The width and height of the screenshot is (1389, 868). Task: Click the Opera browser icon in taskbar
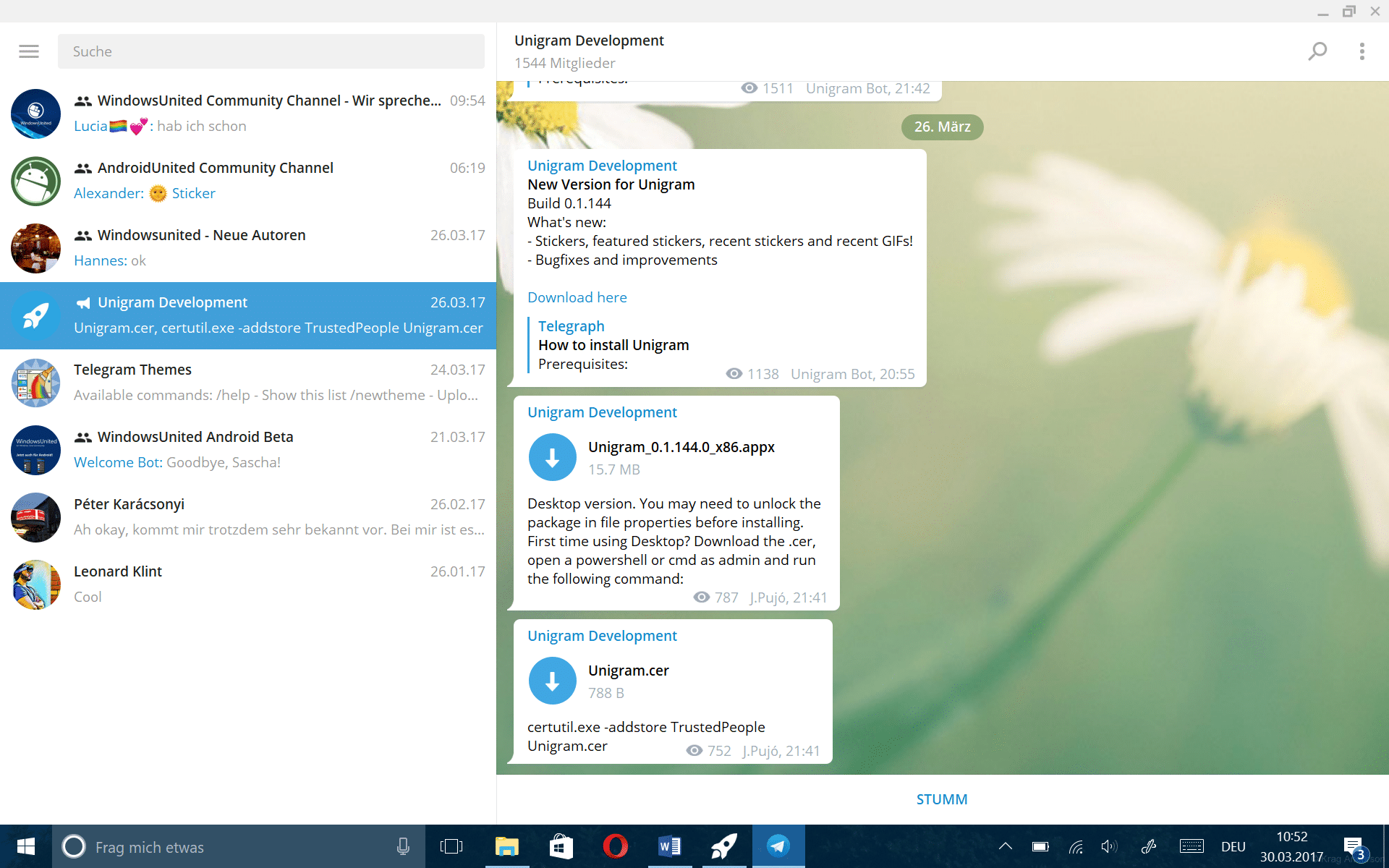[614, 847]
